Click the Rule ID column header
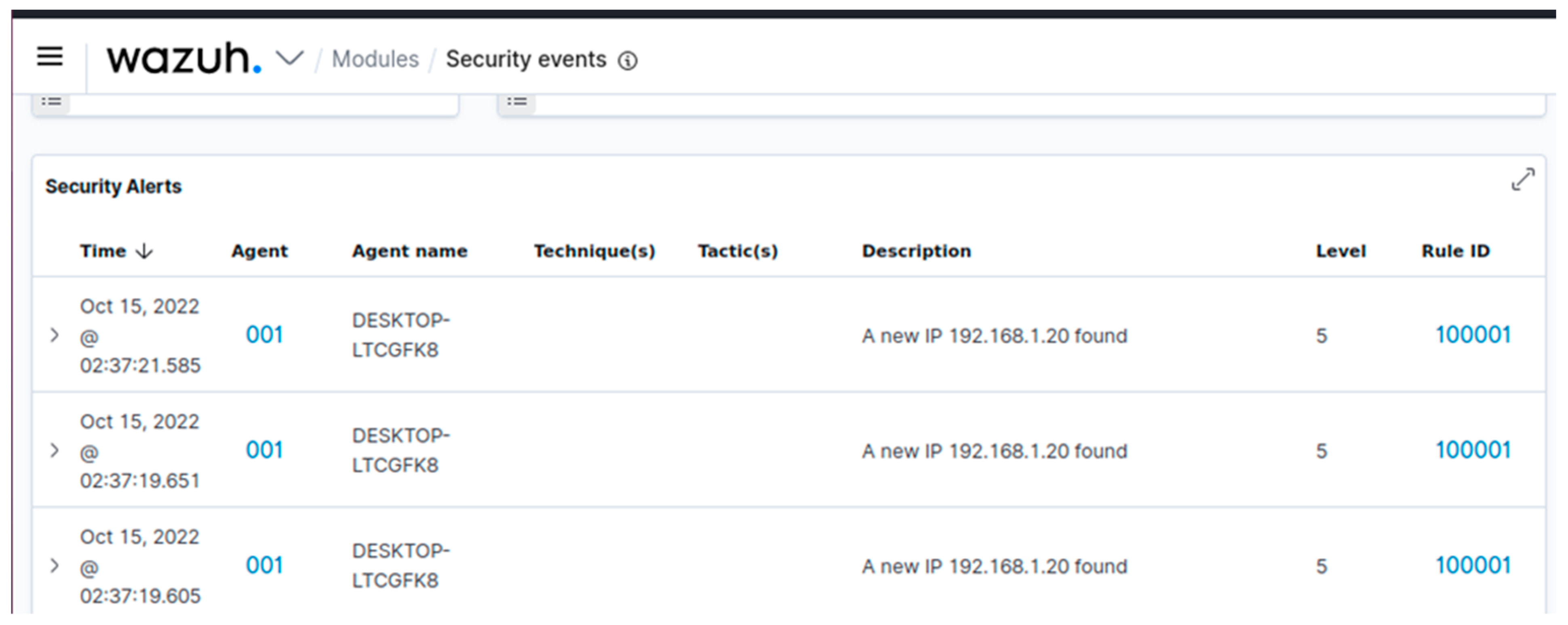Image resolution: width=1568 pixels, height=625 pixels. pyautogui.click(x=1455, y=251)
